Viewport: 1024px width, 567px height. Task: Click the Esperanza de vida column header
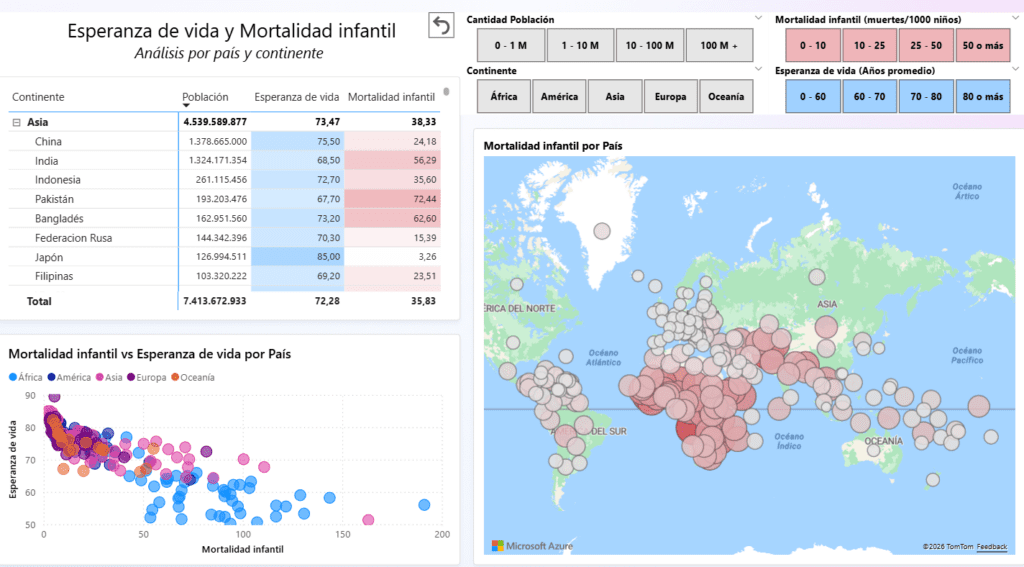coord(296,97)
